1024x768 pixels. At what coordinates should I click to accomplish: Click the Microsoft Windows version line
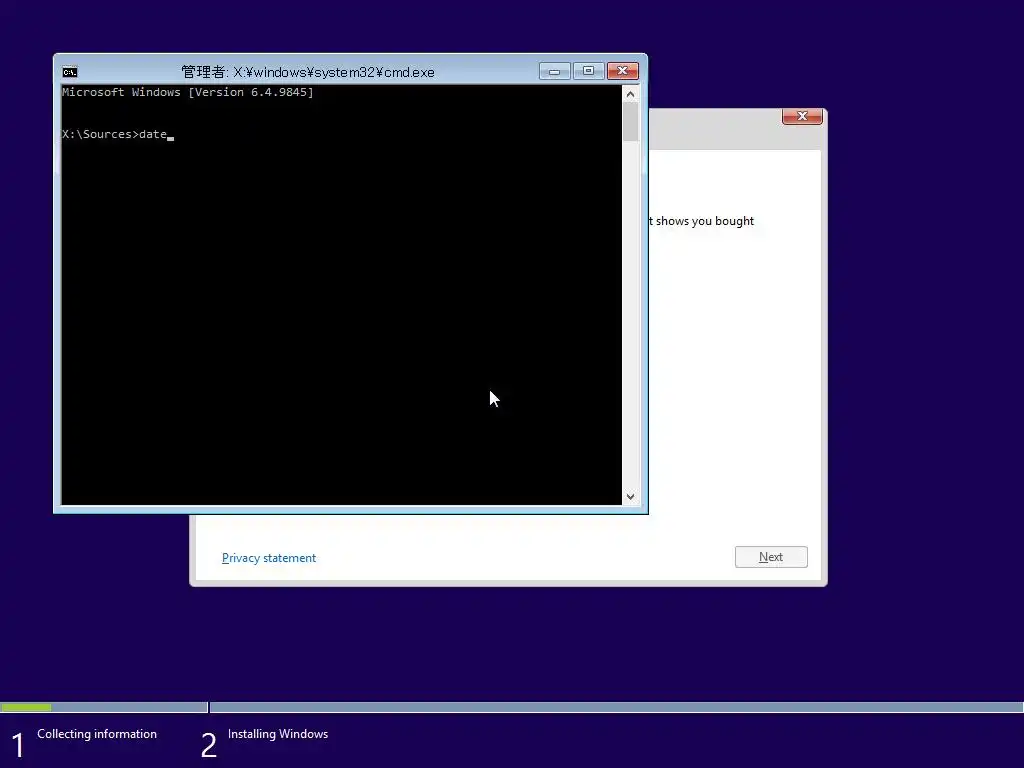(187, 92)
